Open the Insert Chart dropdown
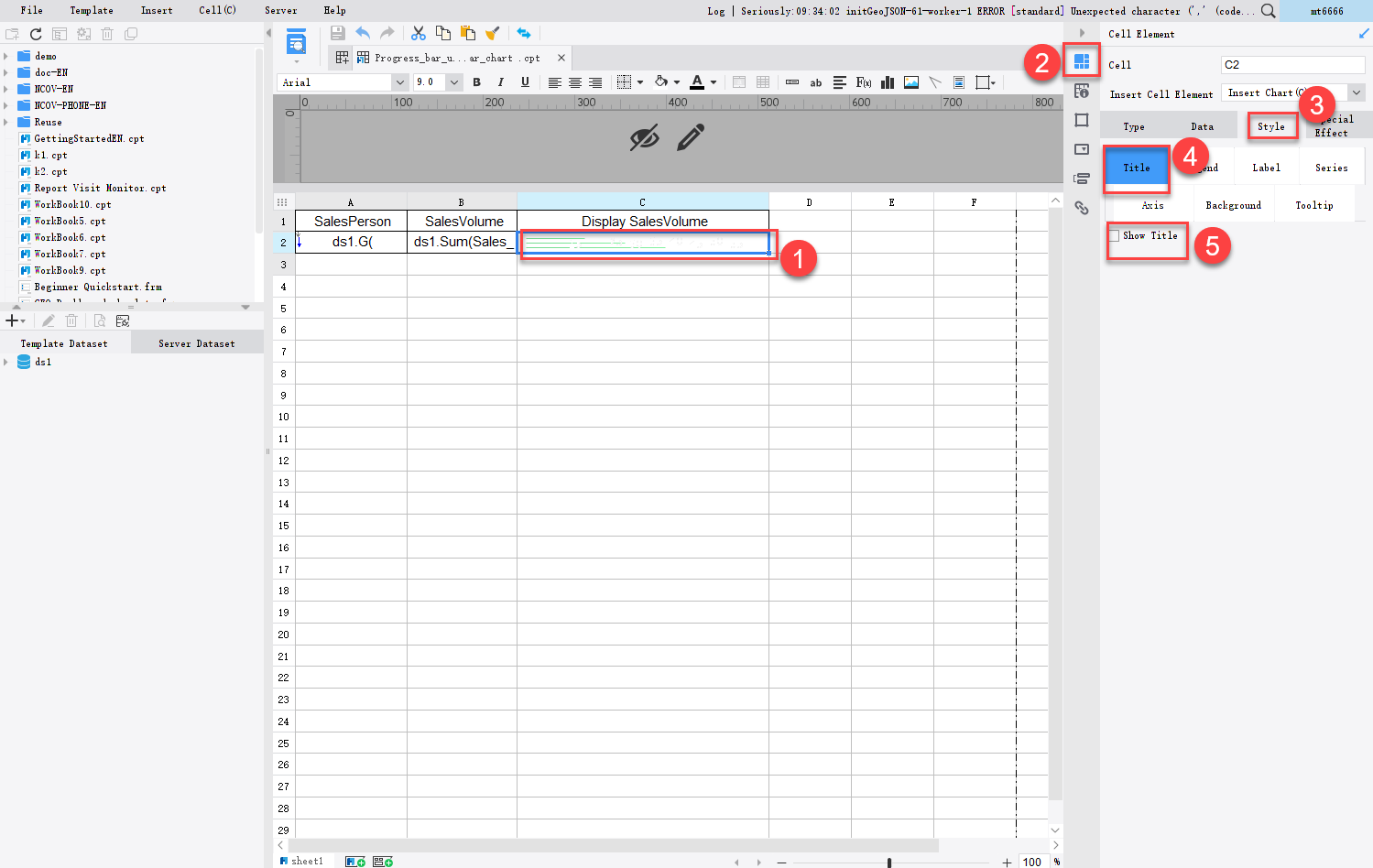This screenshot has height=868, width=1373. [x=1357, y=92]
